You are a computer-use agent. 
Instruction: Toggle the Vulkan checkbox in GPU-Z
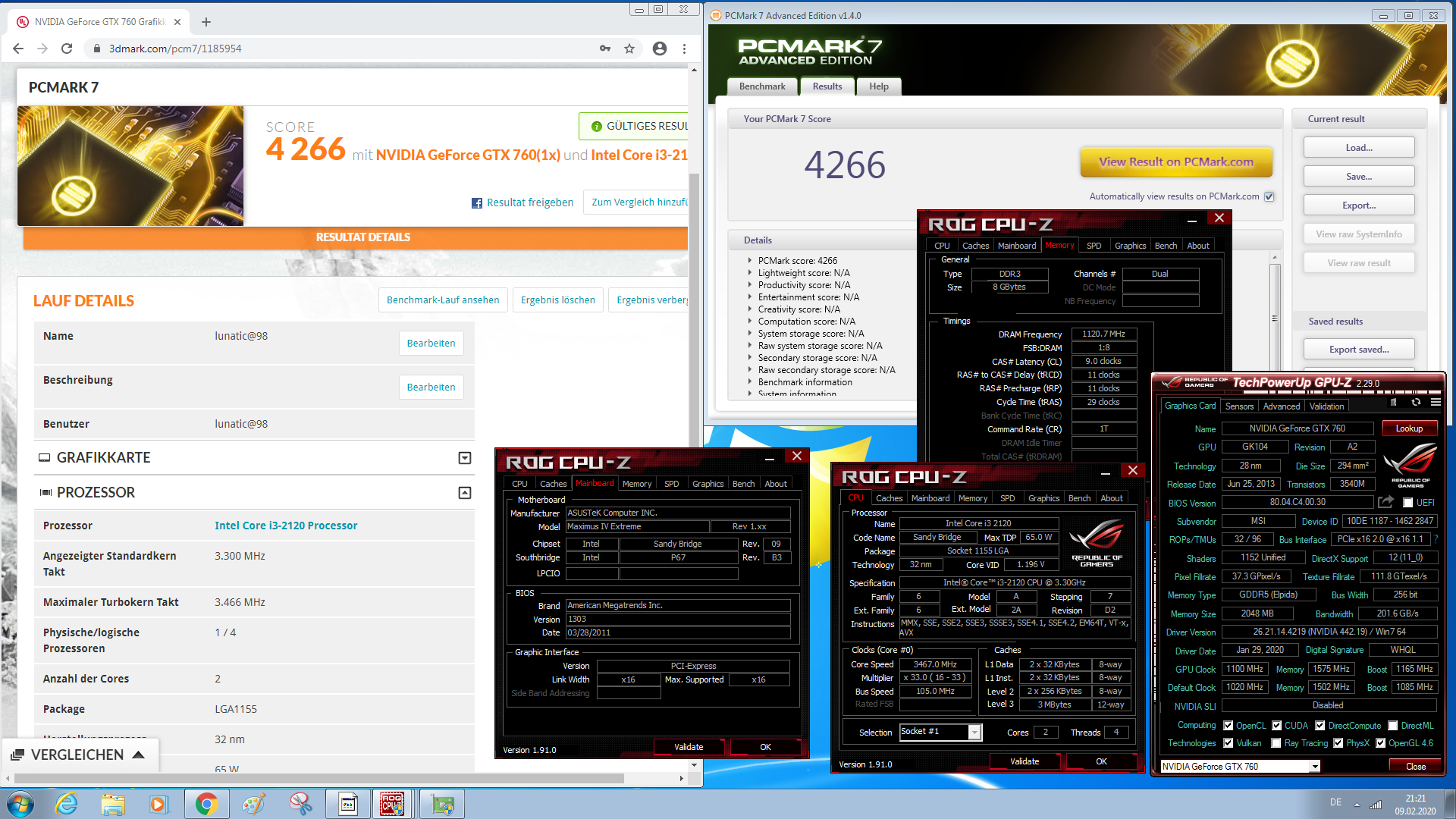click(x=1228, y=743)
